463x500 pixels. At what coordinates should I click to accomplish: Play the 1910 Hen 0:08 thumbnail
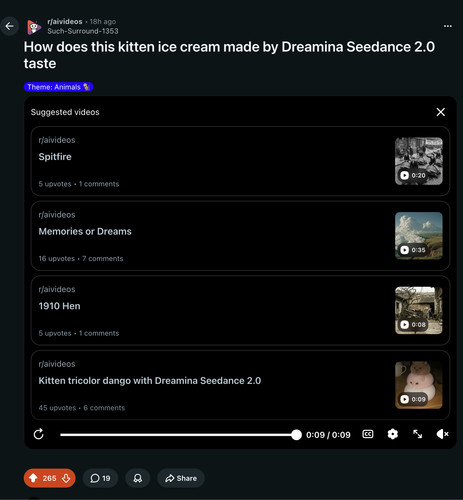[x=419, y=310]
